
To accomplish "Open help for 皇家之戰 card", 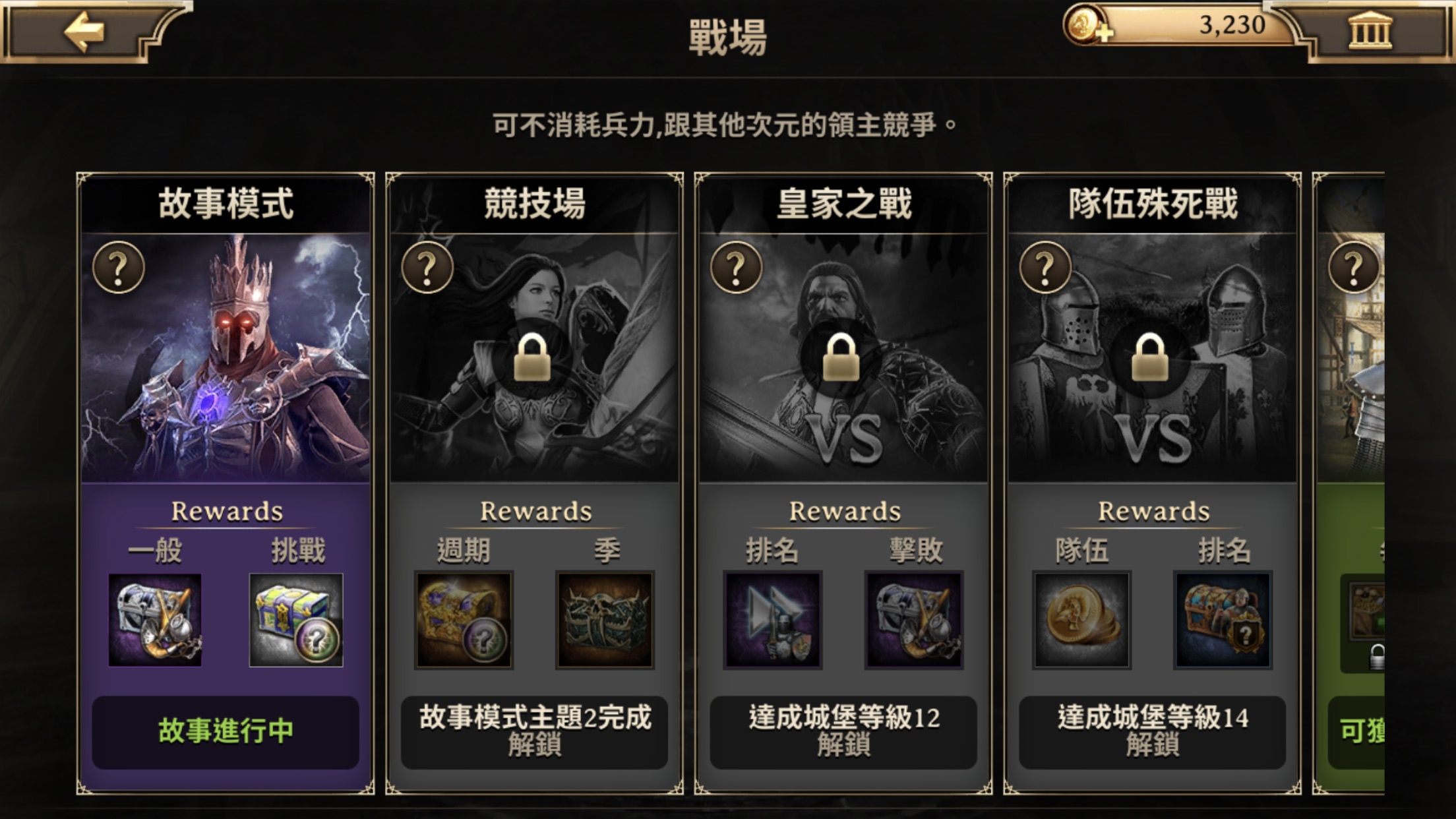I will [736, 267].
